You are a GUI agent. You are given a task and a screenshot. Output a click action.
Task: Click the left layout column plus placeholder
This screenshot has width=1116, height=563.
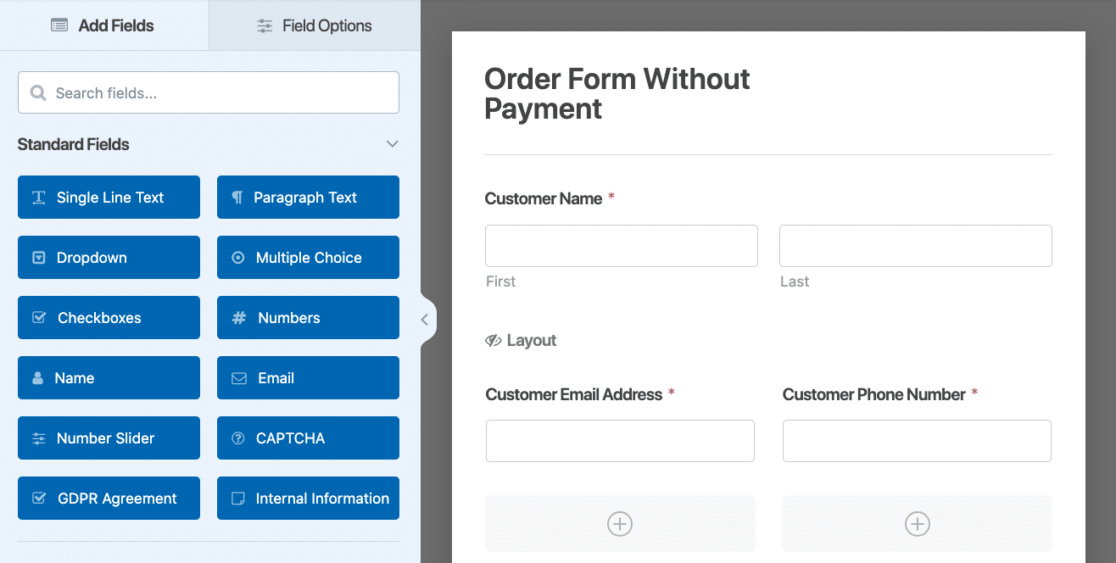[x=620, y=524]
